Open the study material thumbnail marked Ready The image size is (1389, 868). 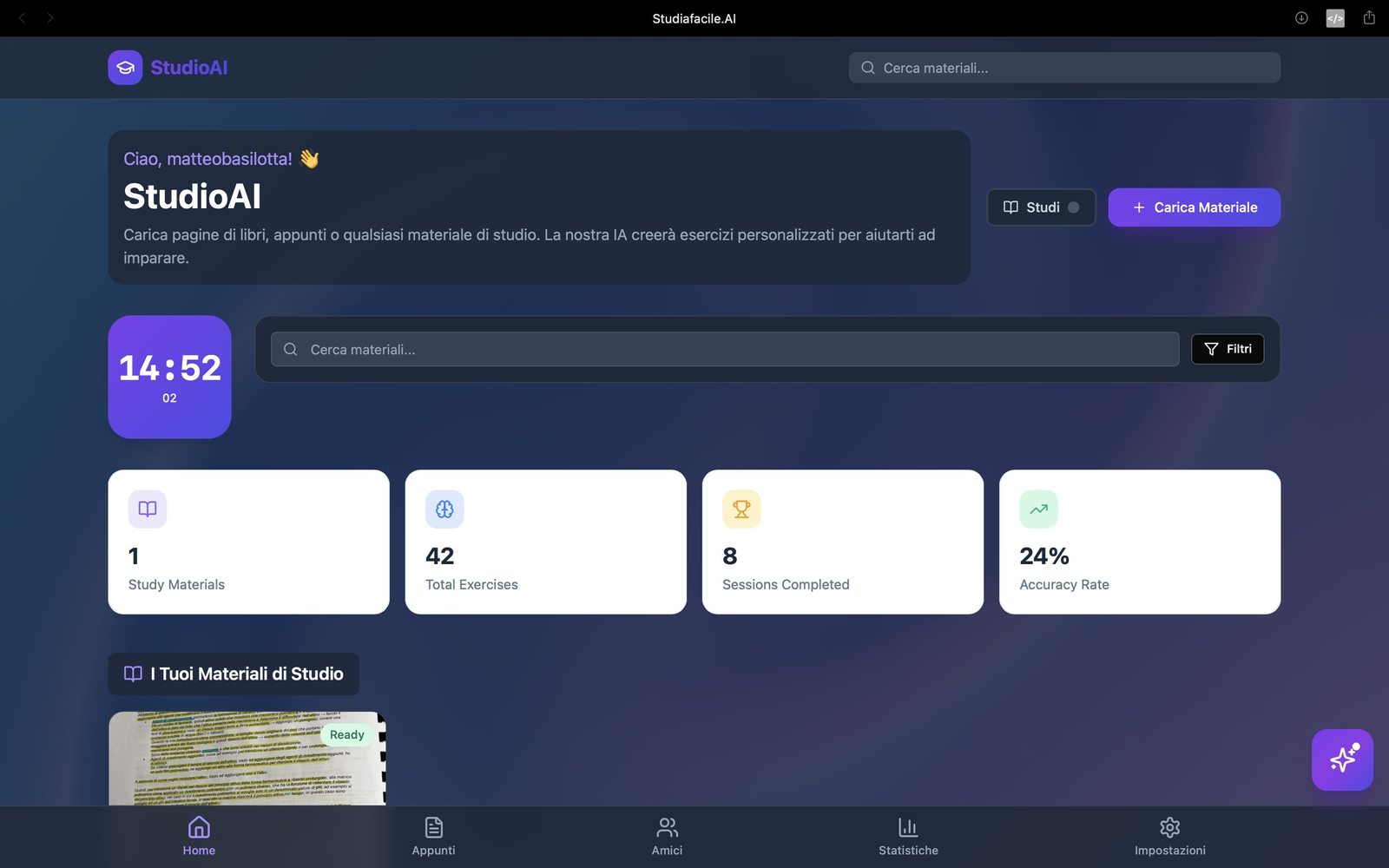point(247,759)
